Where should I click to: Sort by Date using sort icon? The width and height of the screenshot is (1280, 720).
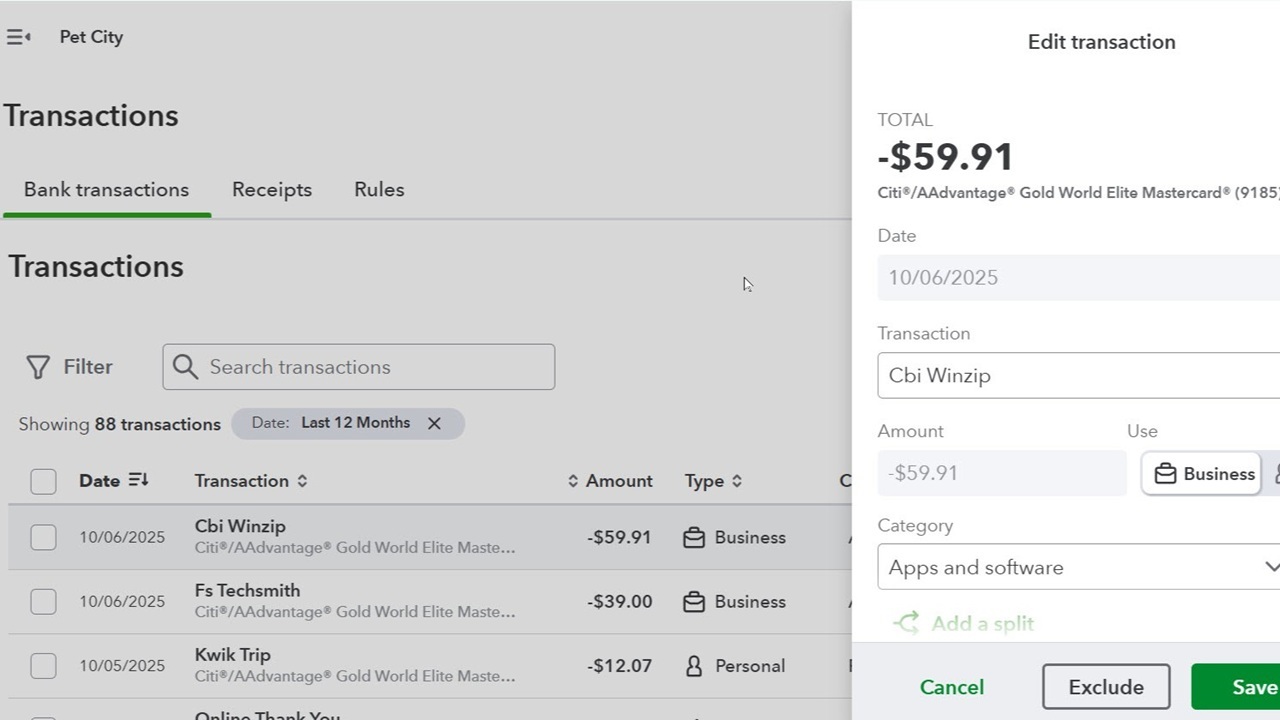tap(139, 480)
